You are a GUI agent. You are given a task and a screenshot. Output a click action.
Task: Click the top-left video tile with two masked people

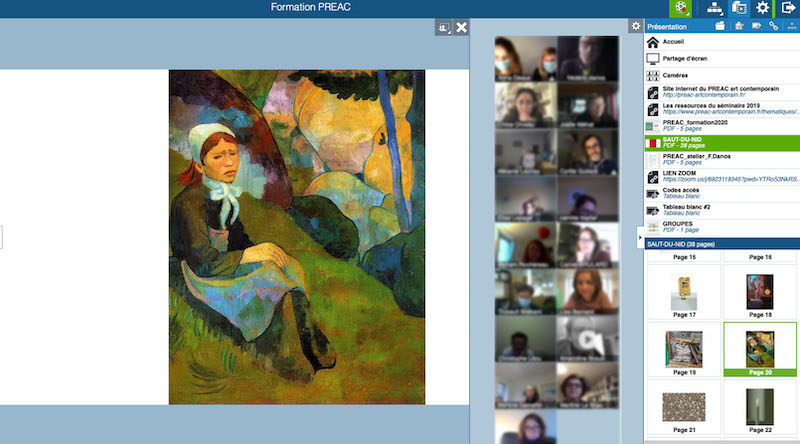click(526, 59)
